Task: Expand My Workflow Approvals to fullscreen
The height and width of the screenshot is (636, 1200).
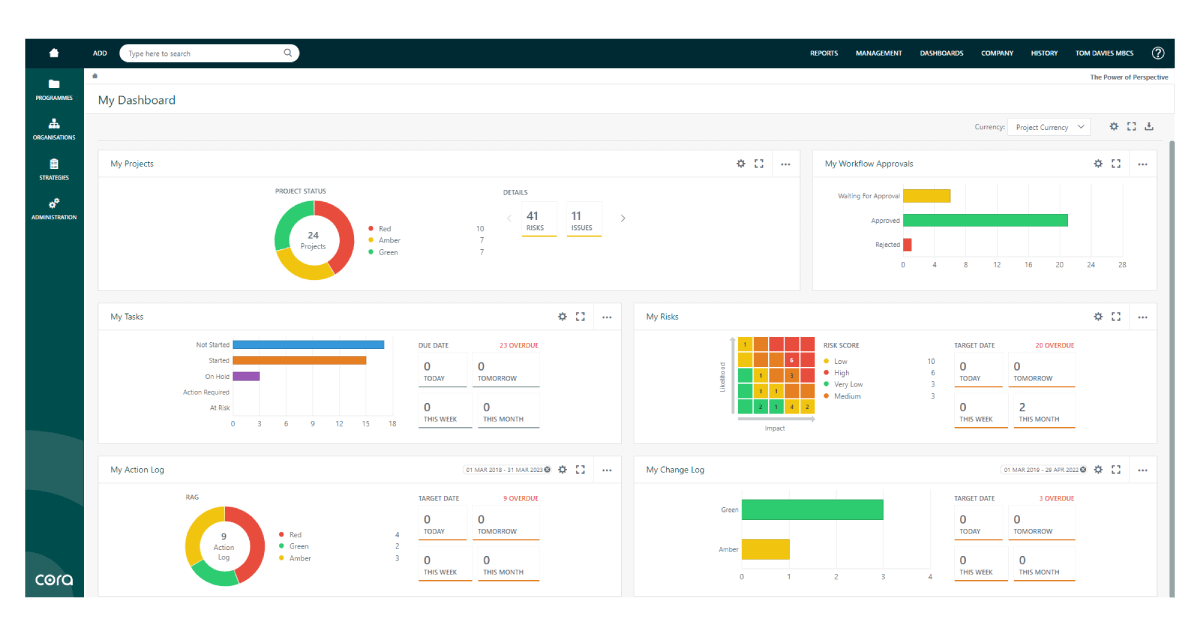Action: coord(1116,164)
